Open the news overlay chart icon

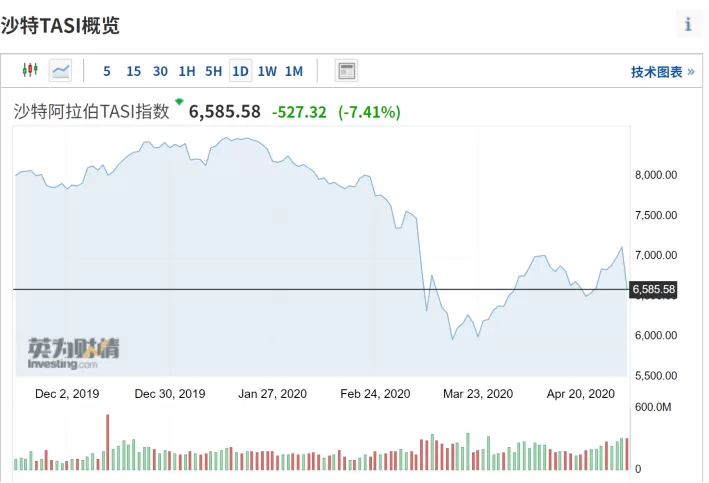346,71
